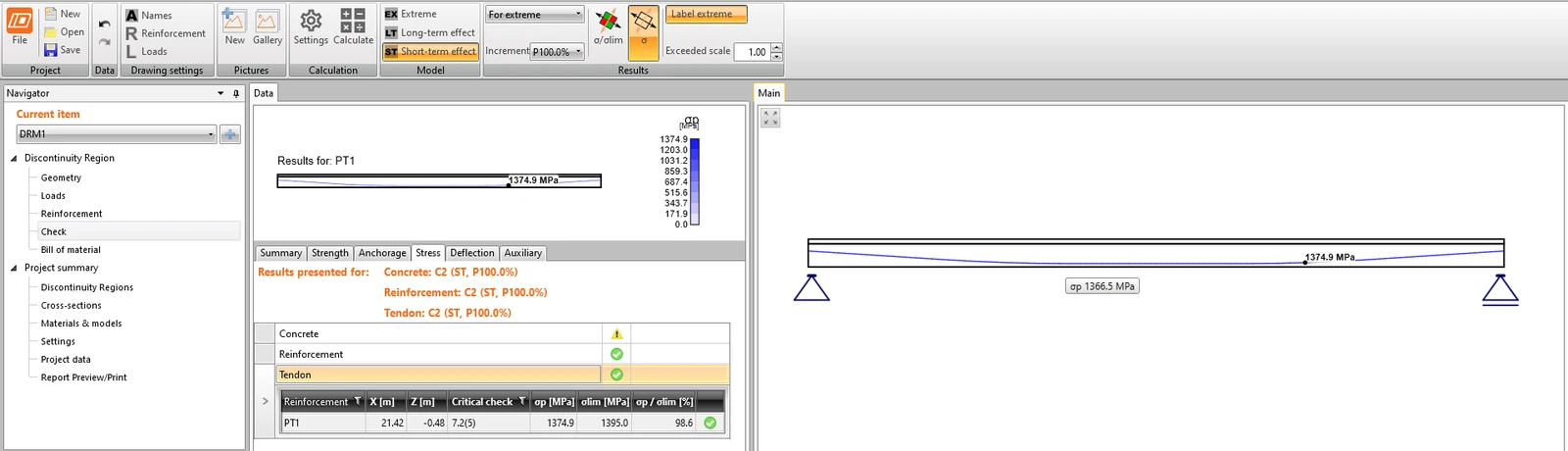Open the pictures Gallery

(x=268, y=27)
